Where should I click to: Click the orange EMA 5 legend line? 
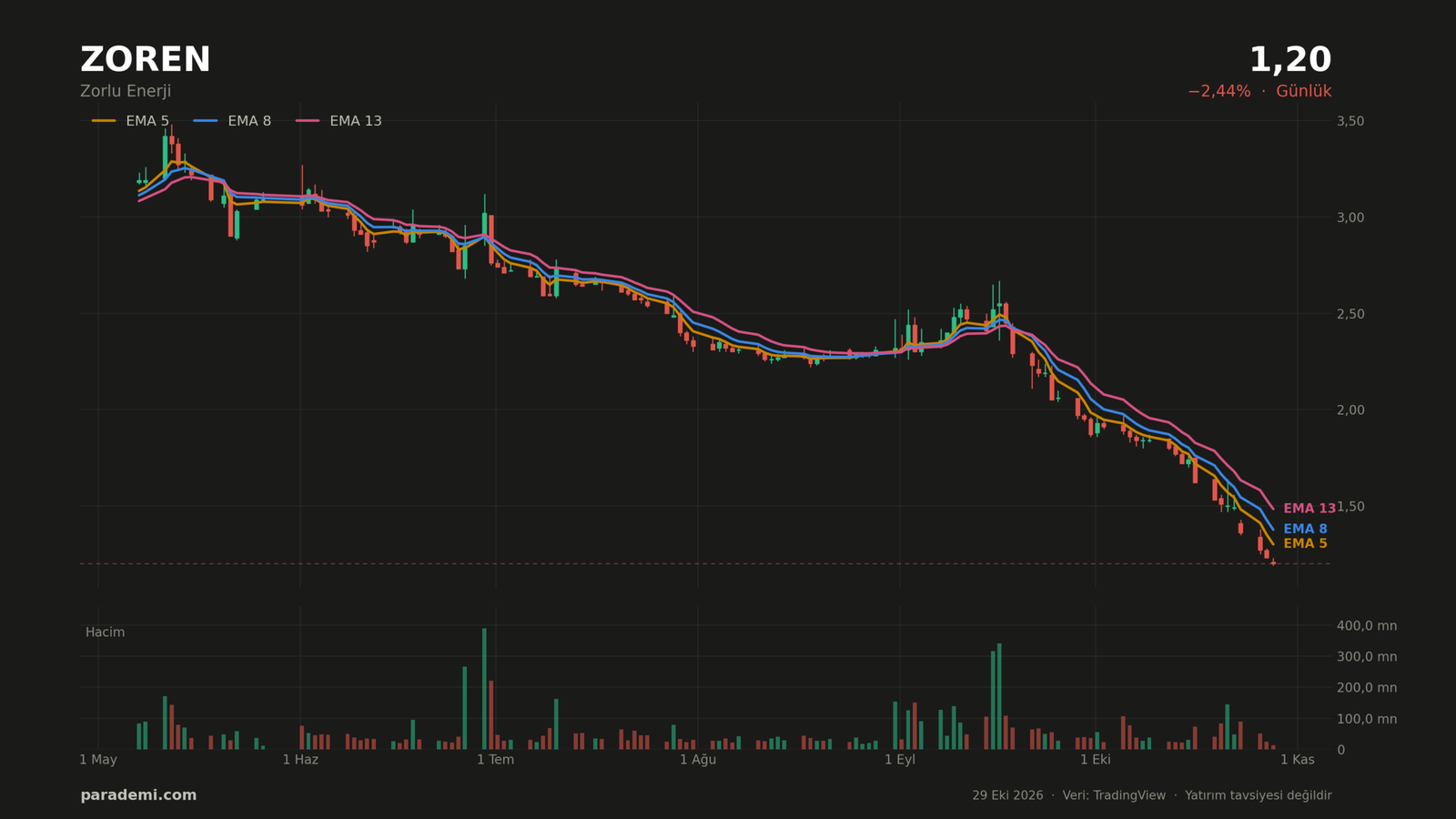(x=104, y=121)
